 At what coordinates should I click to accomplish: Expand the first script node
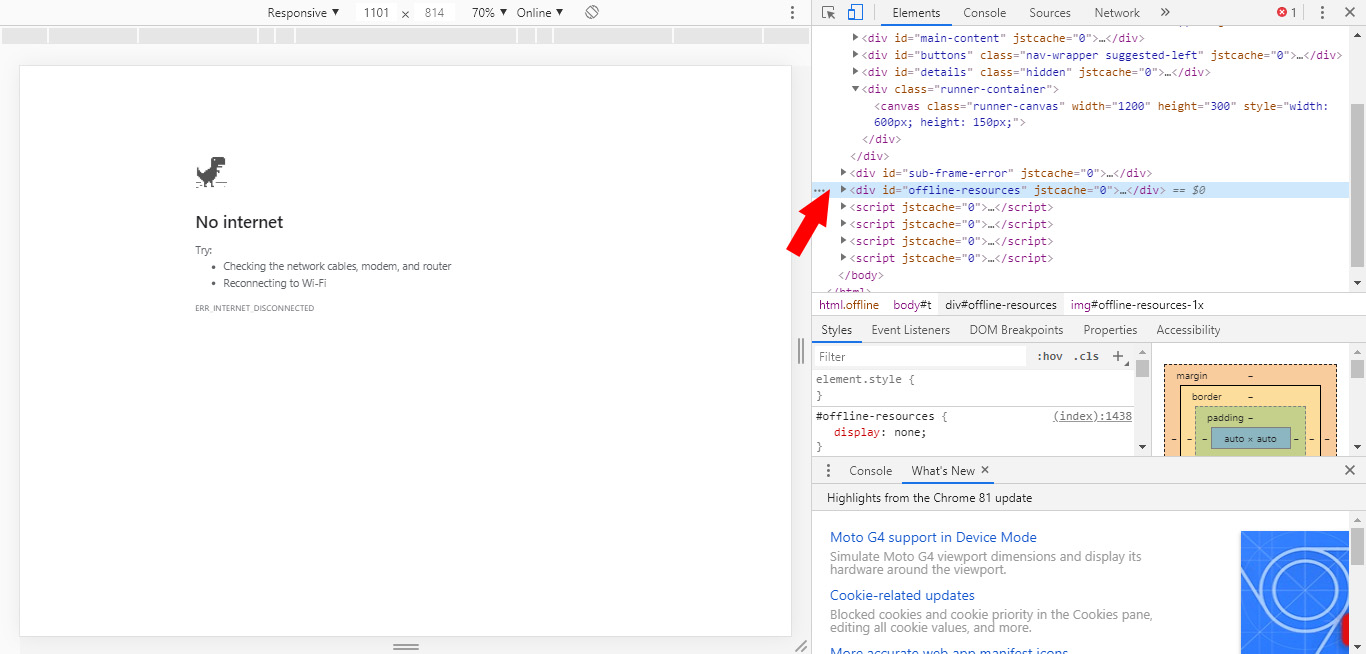pos(843,207)
